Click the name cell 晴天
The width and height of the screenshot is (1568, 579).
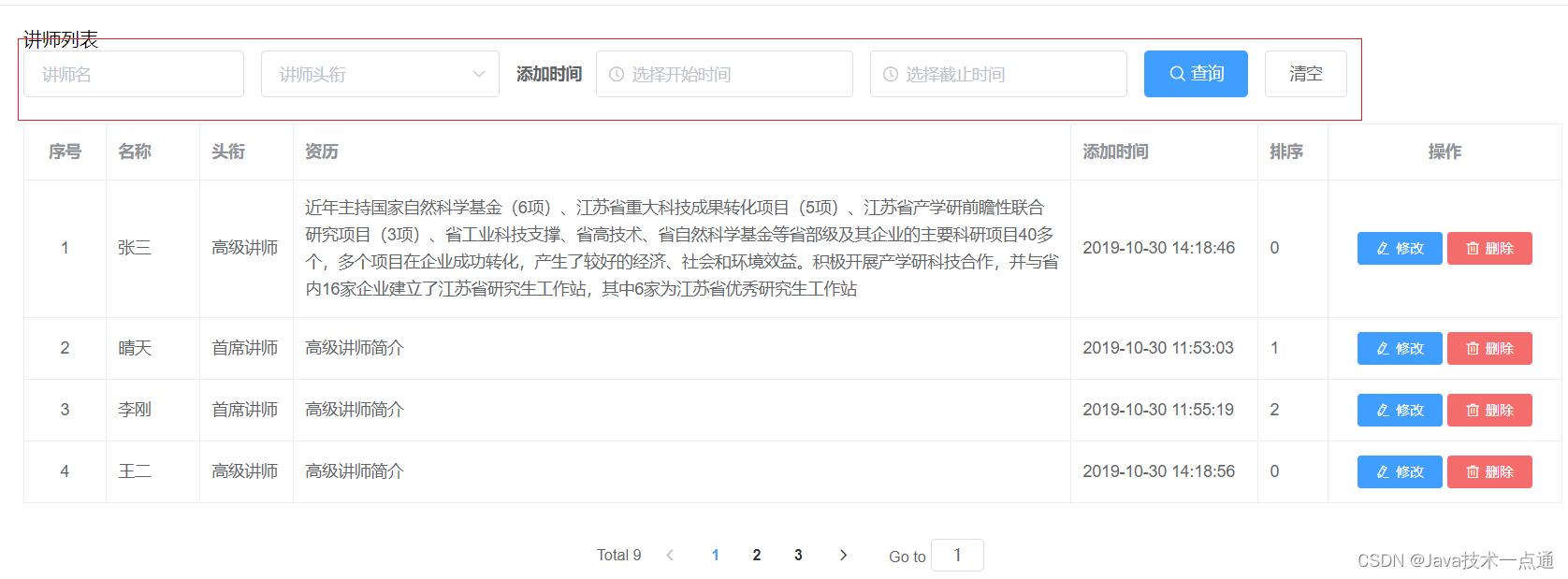(x=135, y=348)
